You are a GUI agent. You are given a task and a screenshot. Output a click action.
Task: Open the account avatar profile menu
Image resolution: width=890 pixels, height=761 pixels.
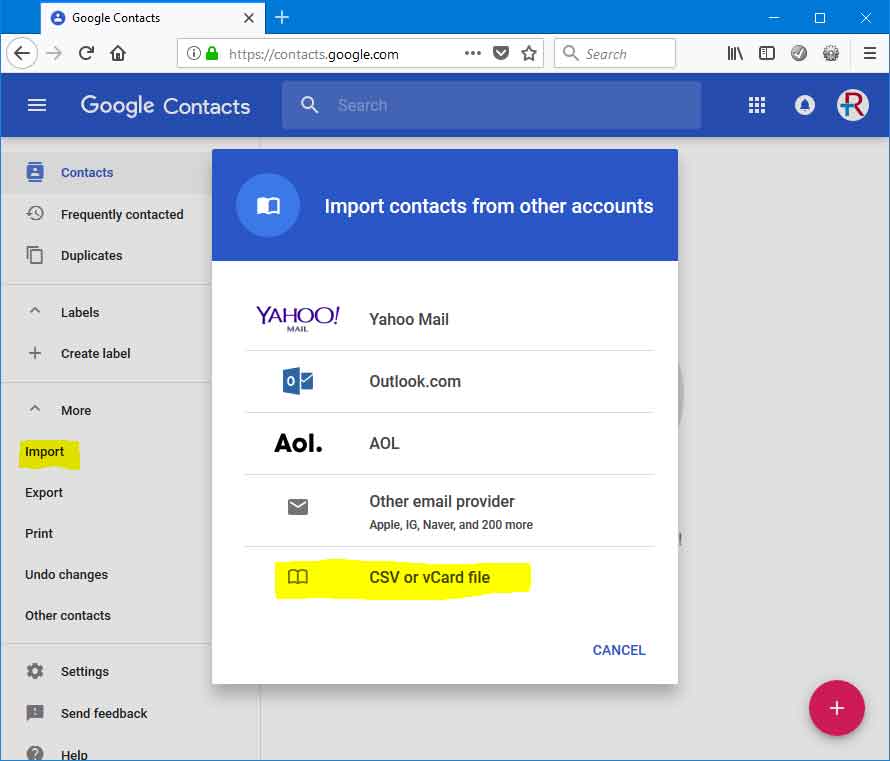[853, 106]
